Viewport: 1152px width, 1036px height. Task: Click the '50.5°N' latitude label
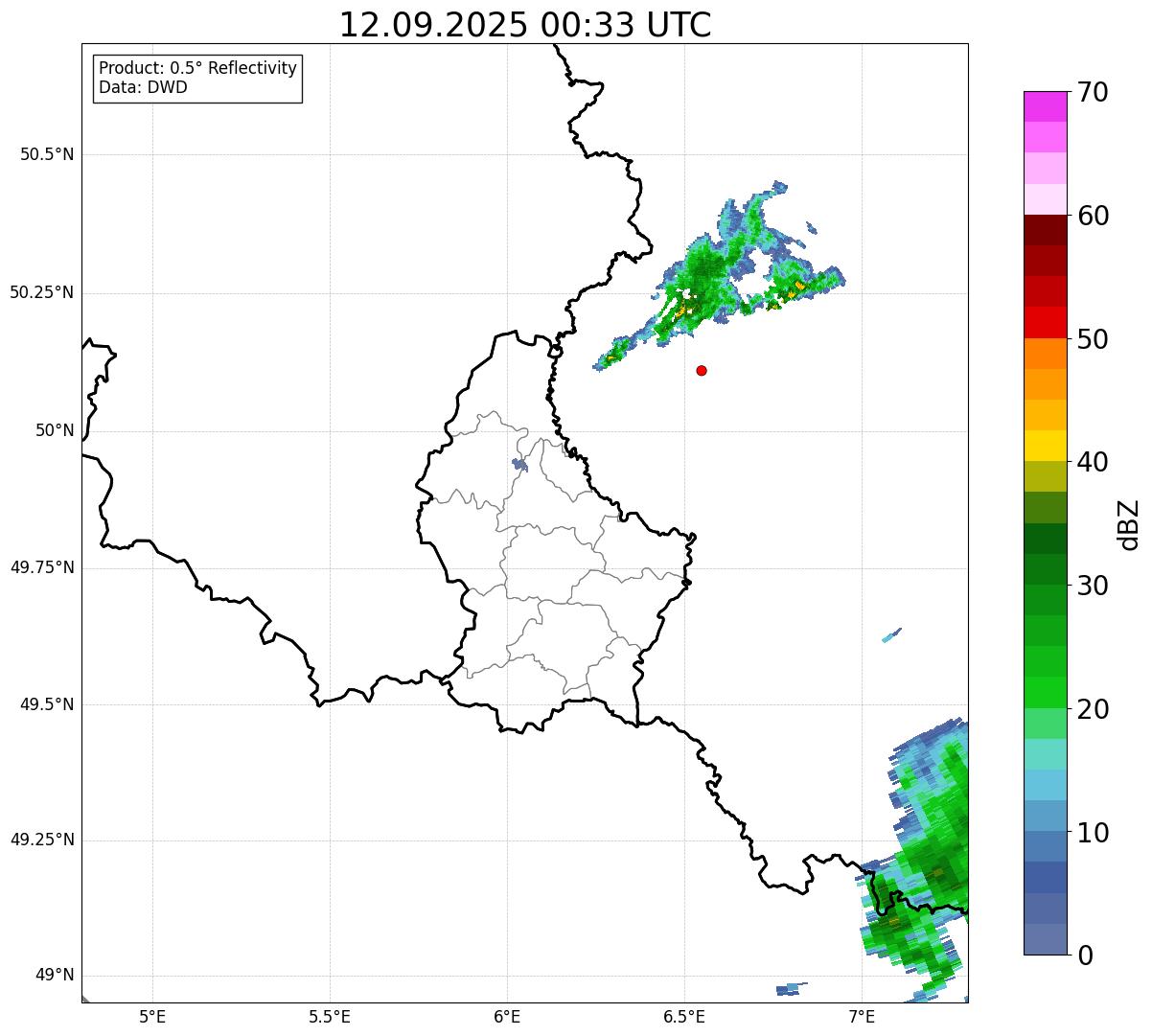pos(47,155)
